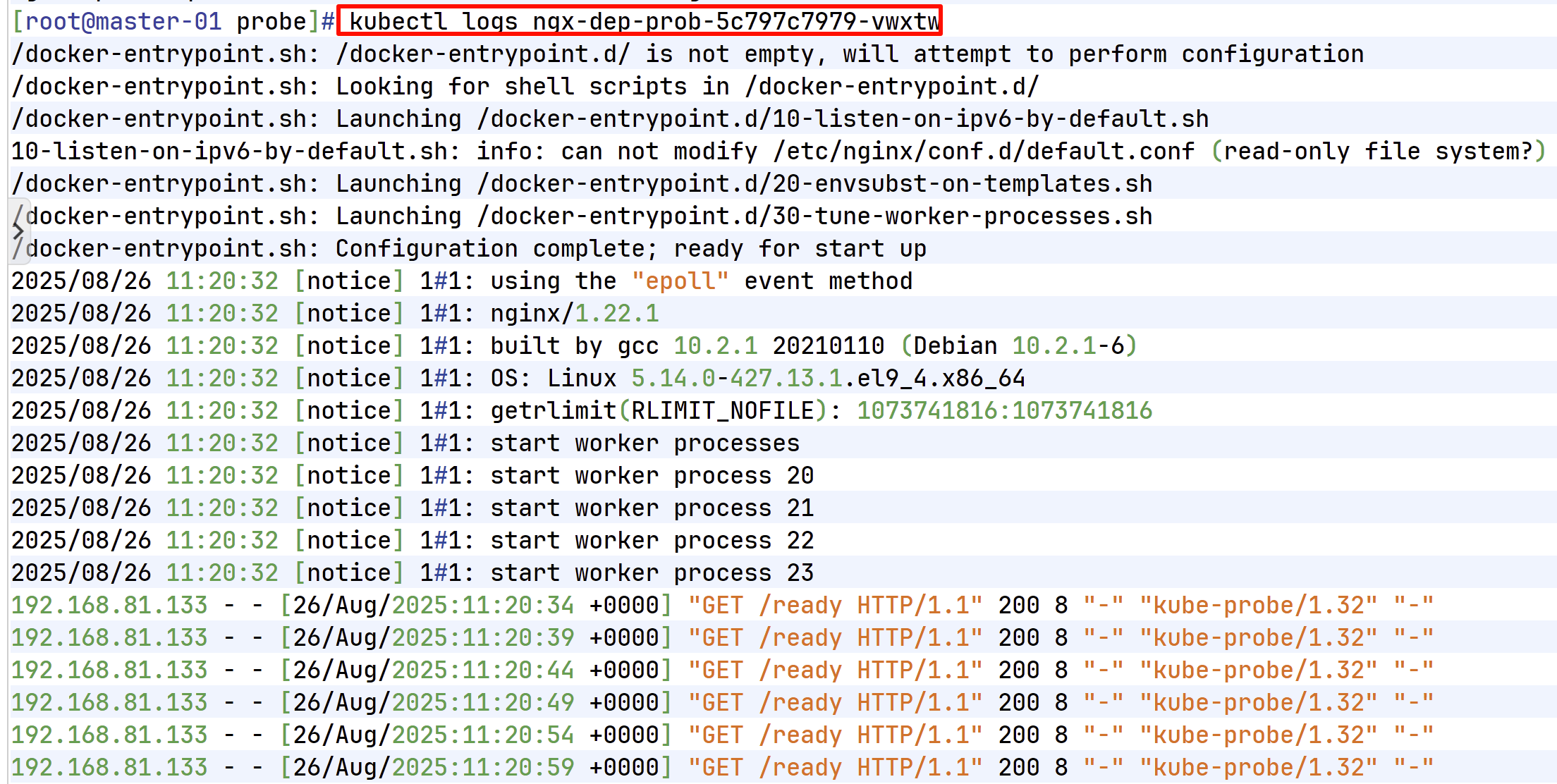This screenshot has height=784, width=1557.
Task: Click the Looking for shell scripts line
Action: [x=525, y=86]
